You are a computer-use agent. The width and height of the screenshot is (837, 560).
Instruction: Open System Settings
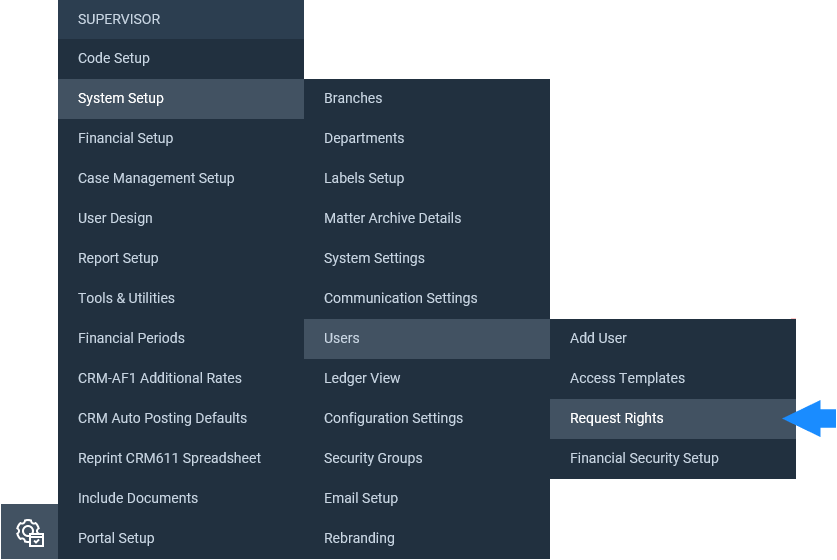pos(427,259)
